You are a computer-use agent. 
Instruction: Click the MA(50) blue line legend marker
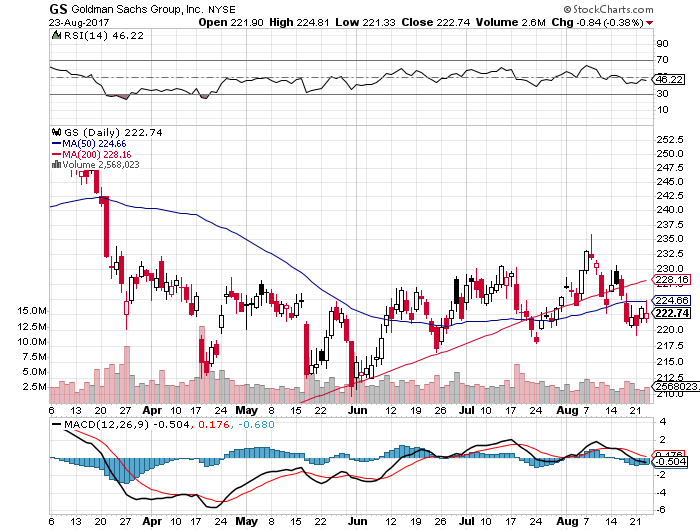tap(57, 143)
